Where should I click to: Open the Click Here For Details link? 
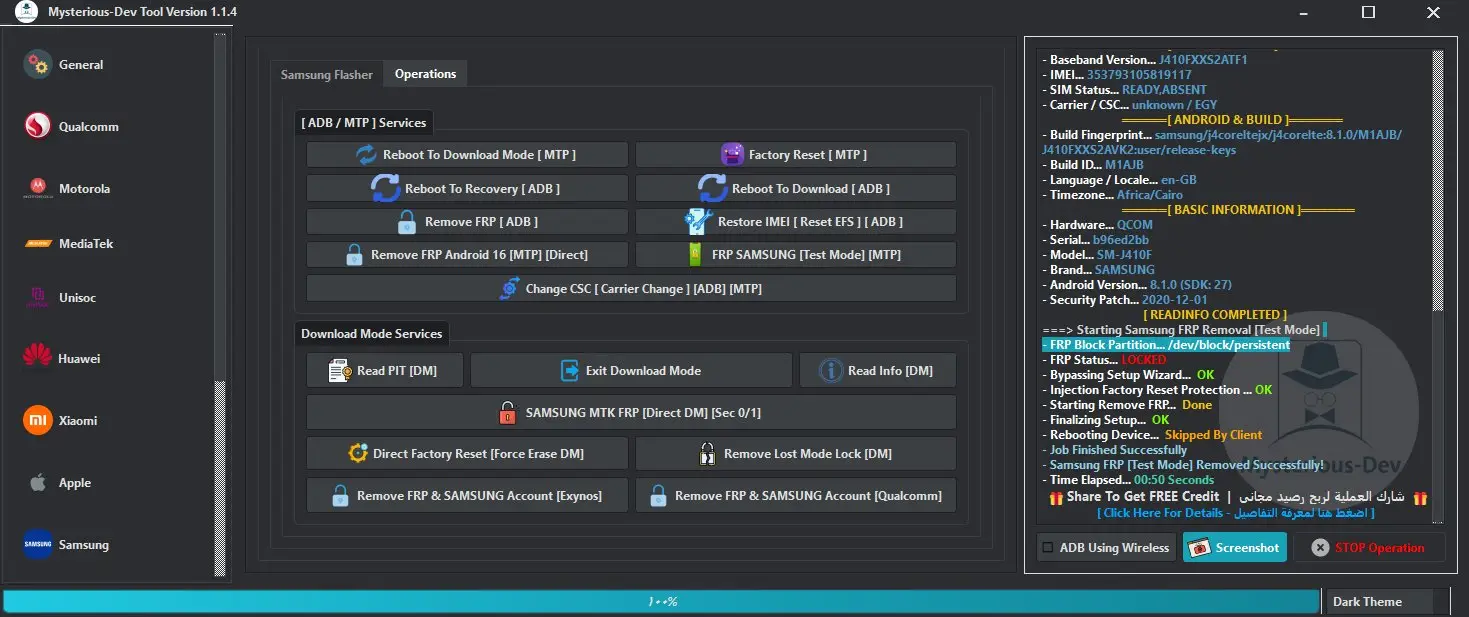[x=1235, y=513]
